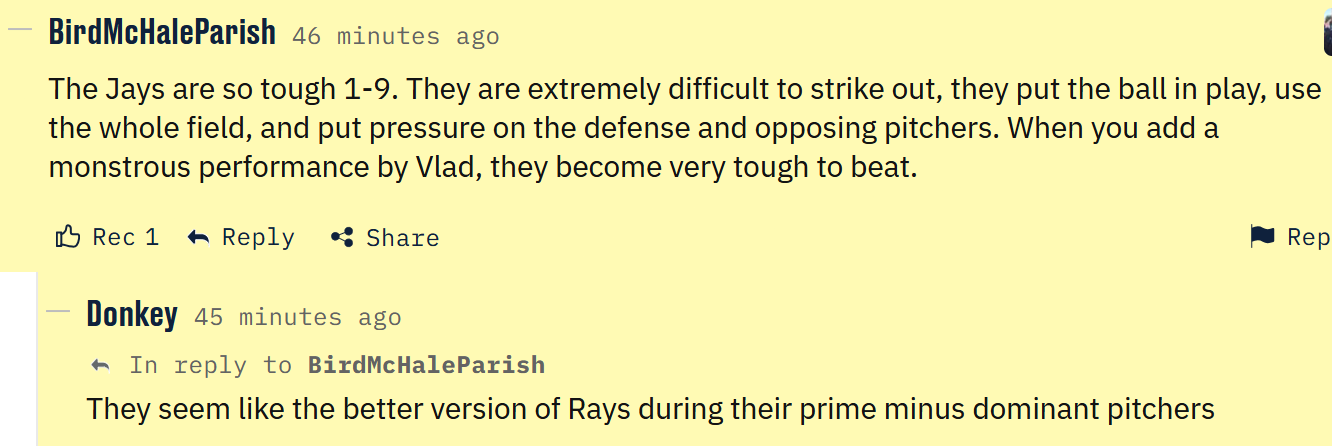Click the thumbs-up recommend icon

click(68, 237)
